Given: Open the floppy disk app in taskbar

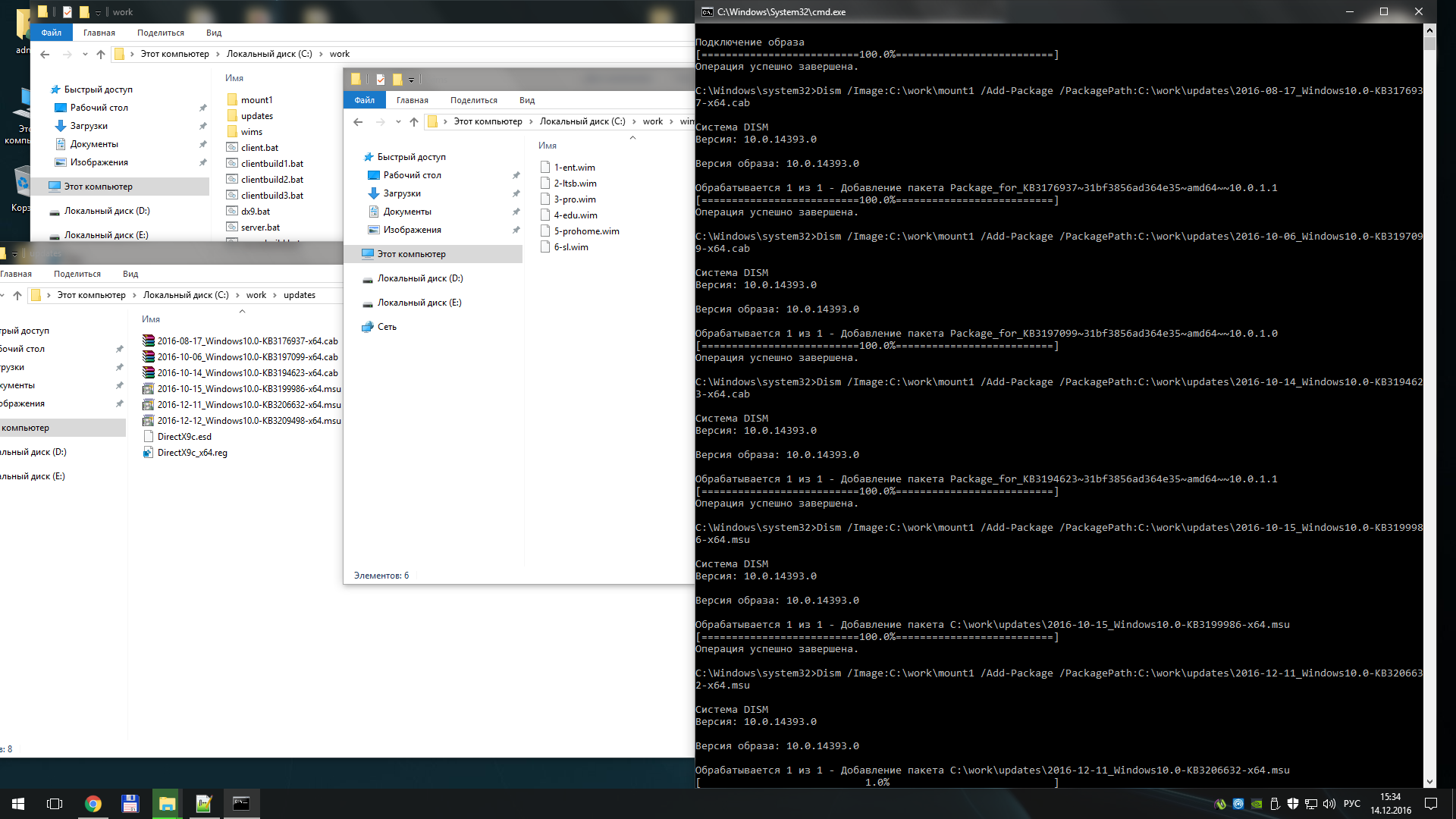Looking at the screenshot, I should [130, 804].
